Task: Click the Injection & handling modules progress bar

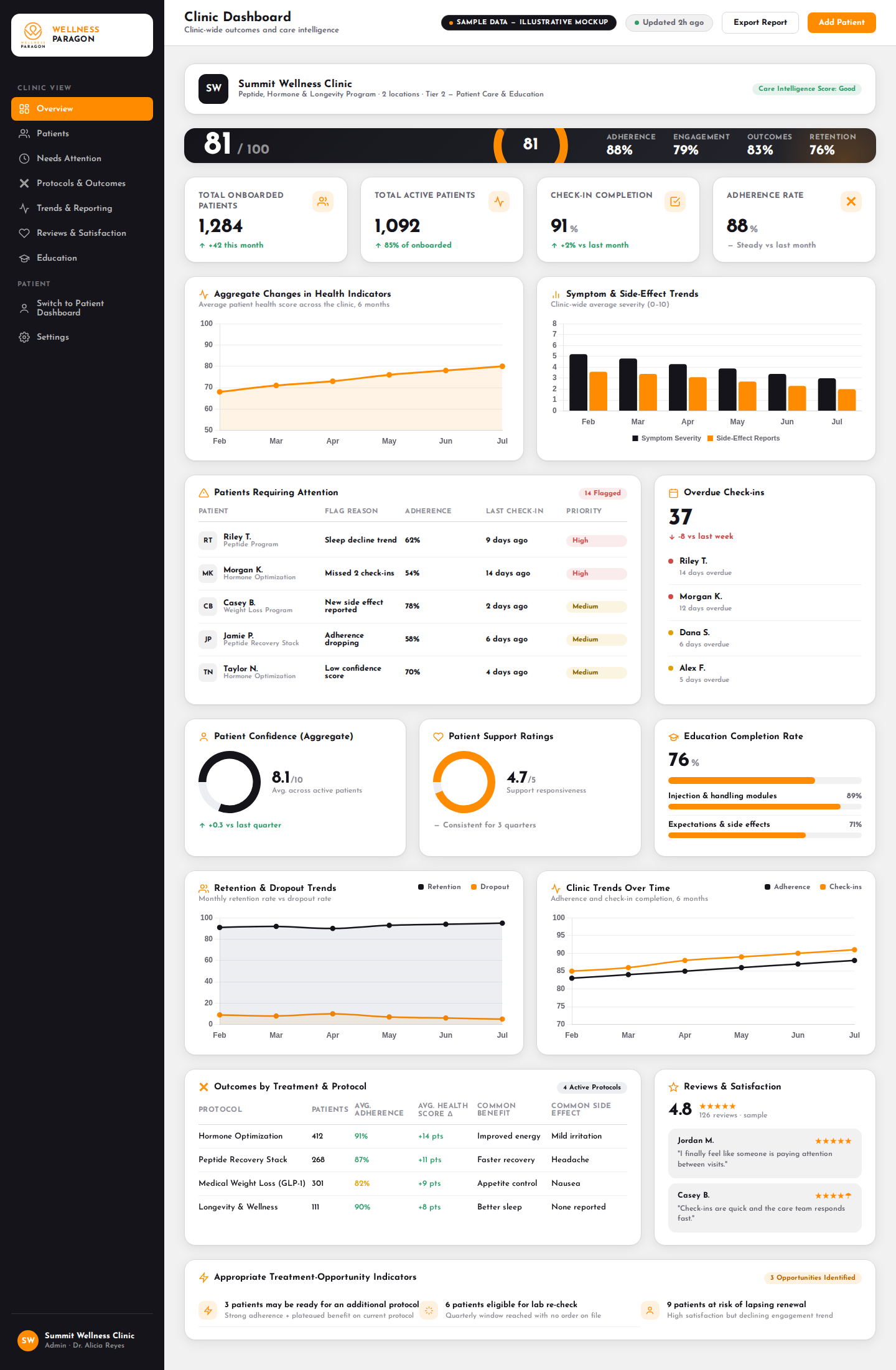Action: (x=765, y=807)
